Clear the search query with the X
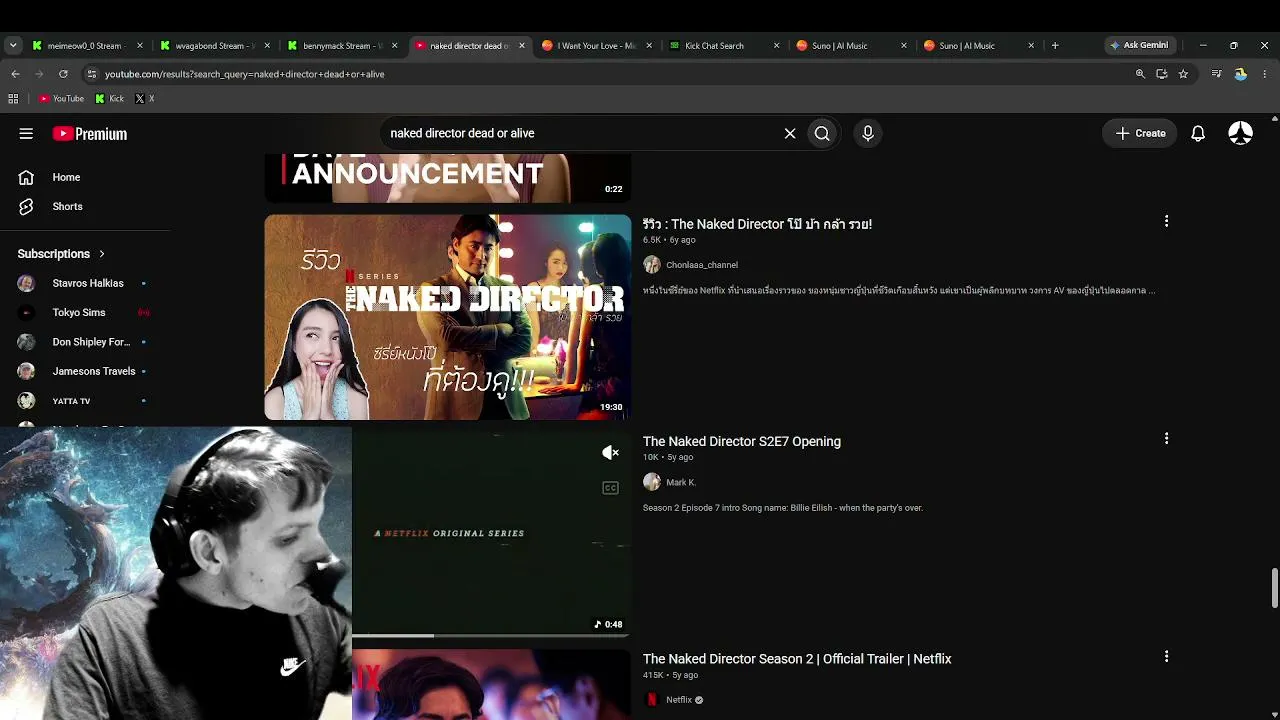Viewport: 1280px width, 720px height. 790,133
